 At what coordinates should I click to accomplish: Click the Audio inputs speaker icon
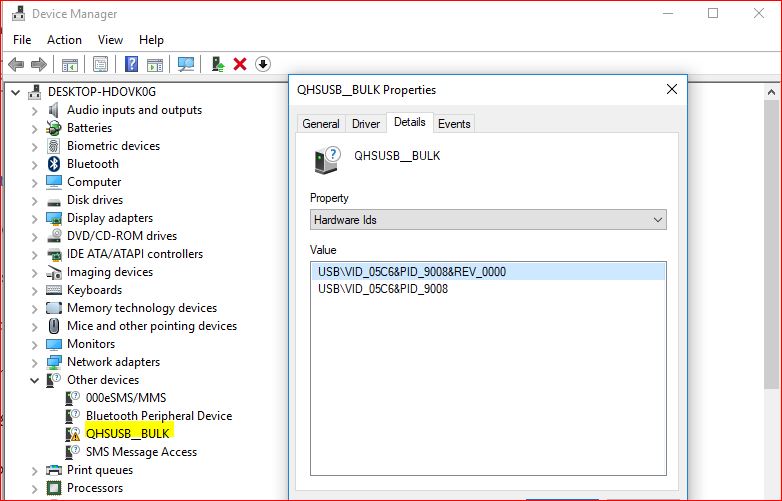click(x=54, y=110)
